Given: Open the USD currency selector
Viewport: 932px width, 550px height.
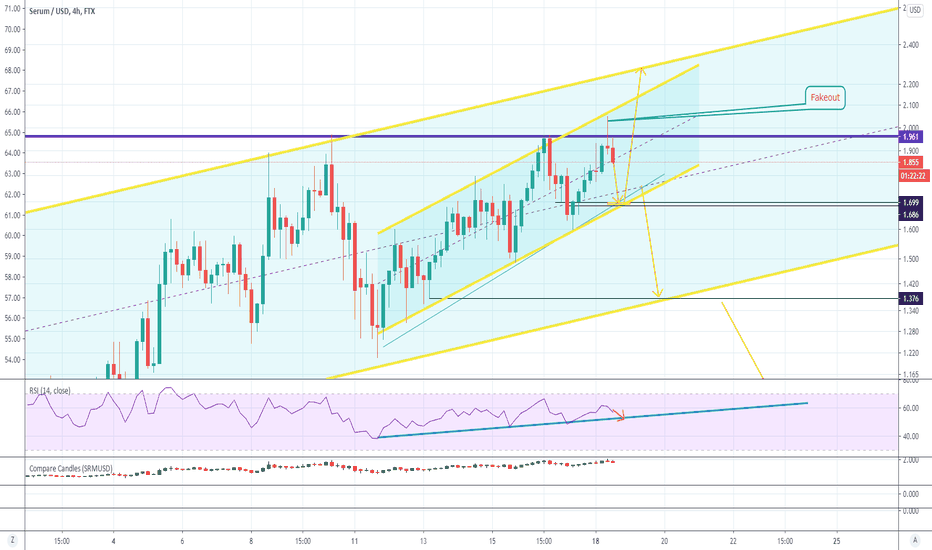Looking at the screenshot, I should tap(914, 11).
